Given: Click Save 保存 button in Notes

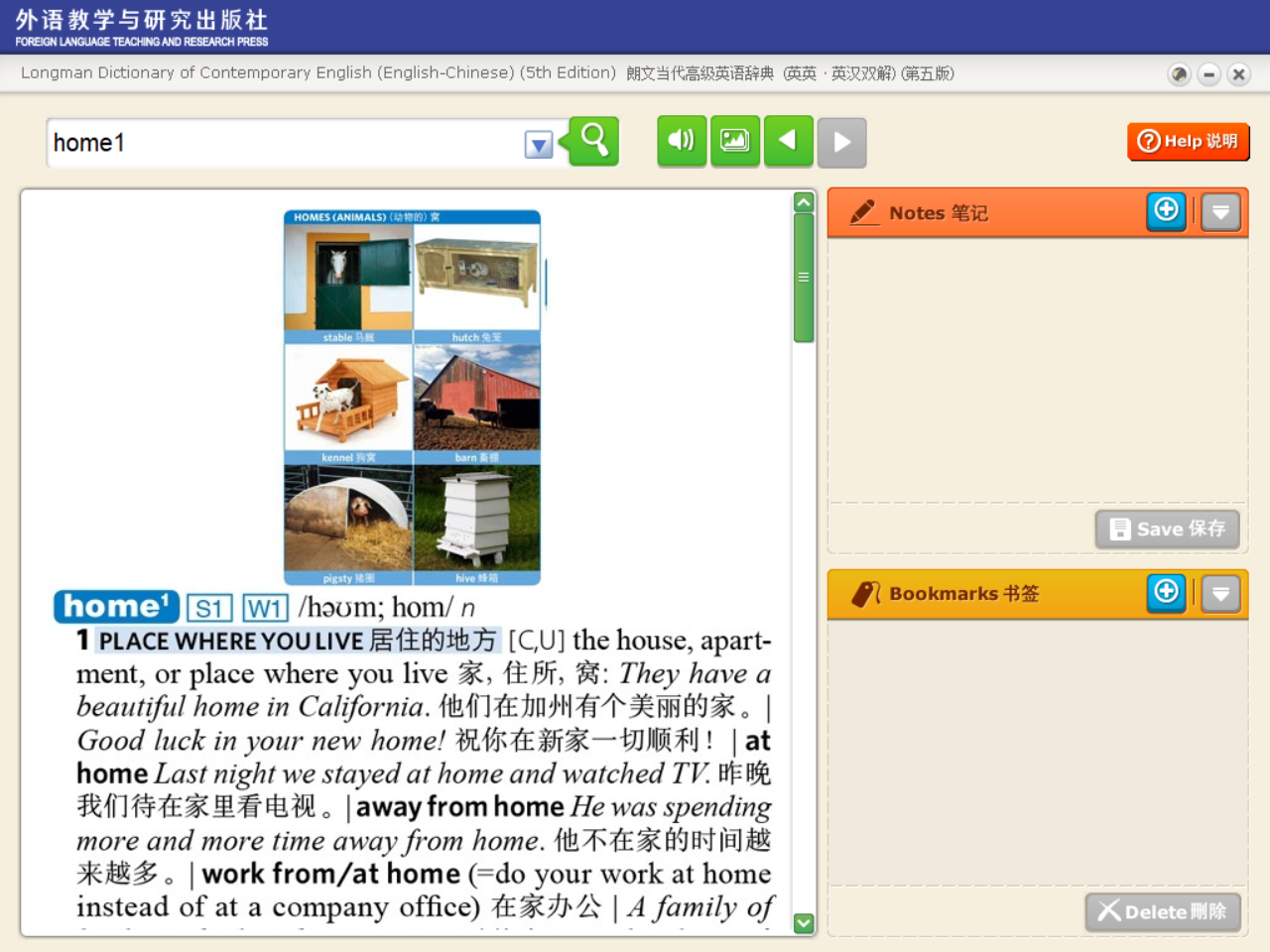Looking at the screenshot, I should tap(1167, 530).
